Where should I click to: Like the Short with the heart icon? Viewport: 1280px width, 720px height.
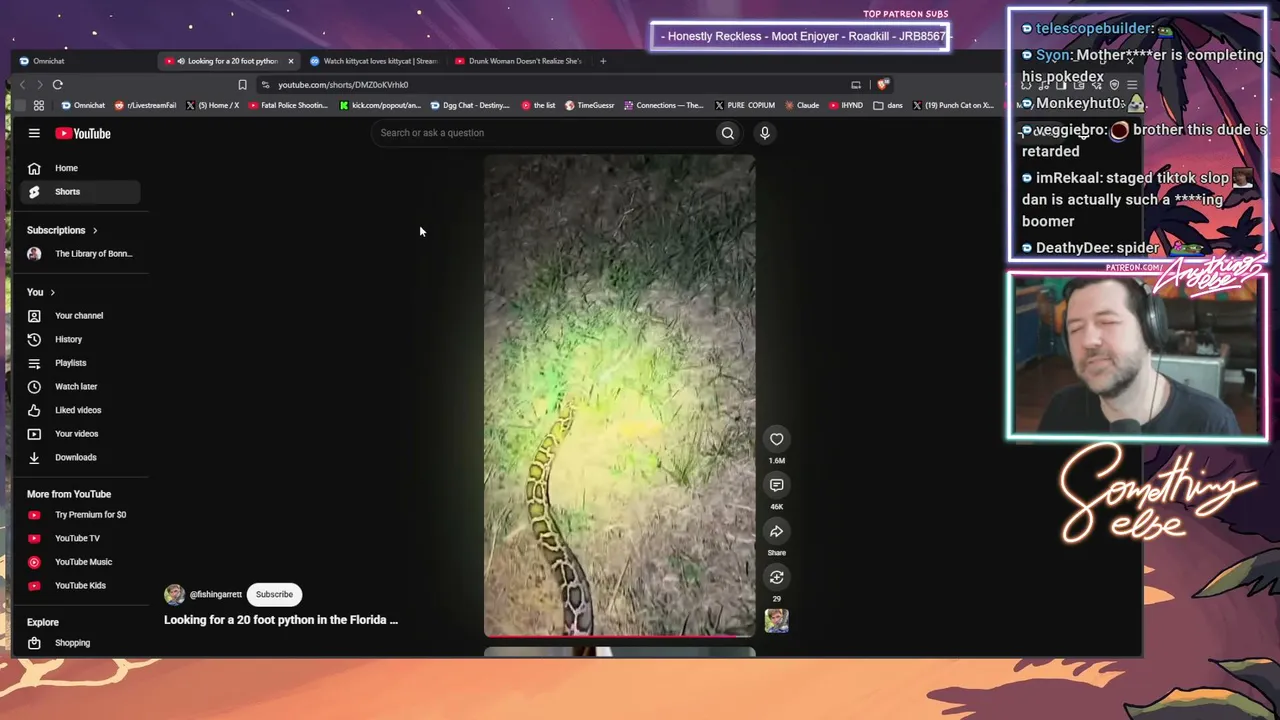[777, 439]
